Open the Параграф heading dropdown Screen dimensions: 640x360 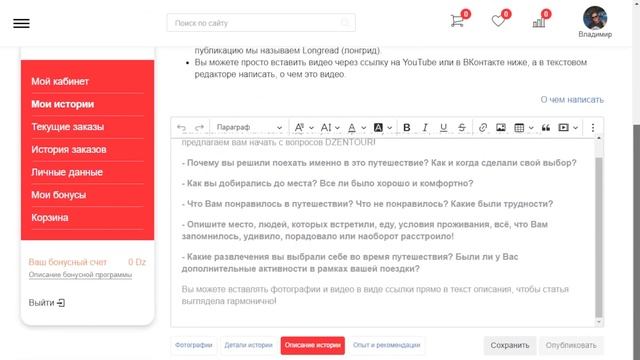(x=249, y=128)
